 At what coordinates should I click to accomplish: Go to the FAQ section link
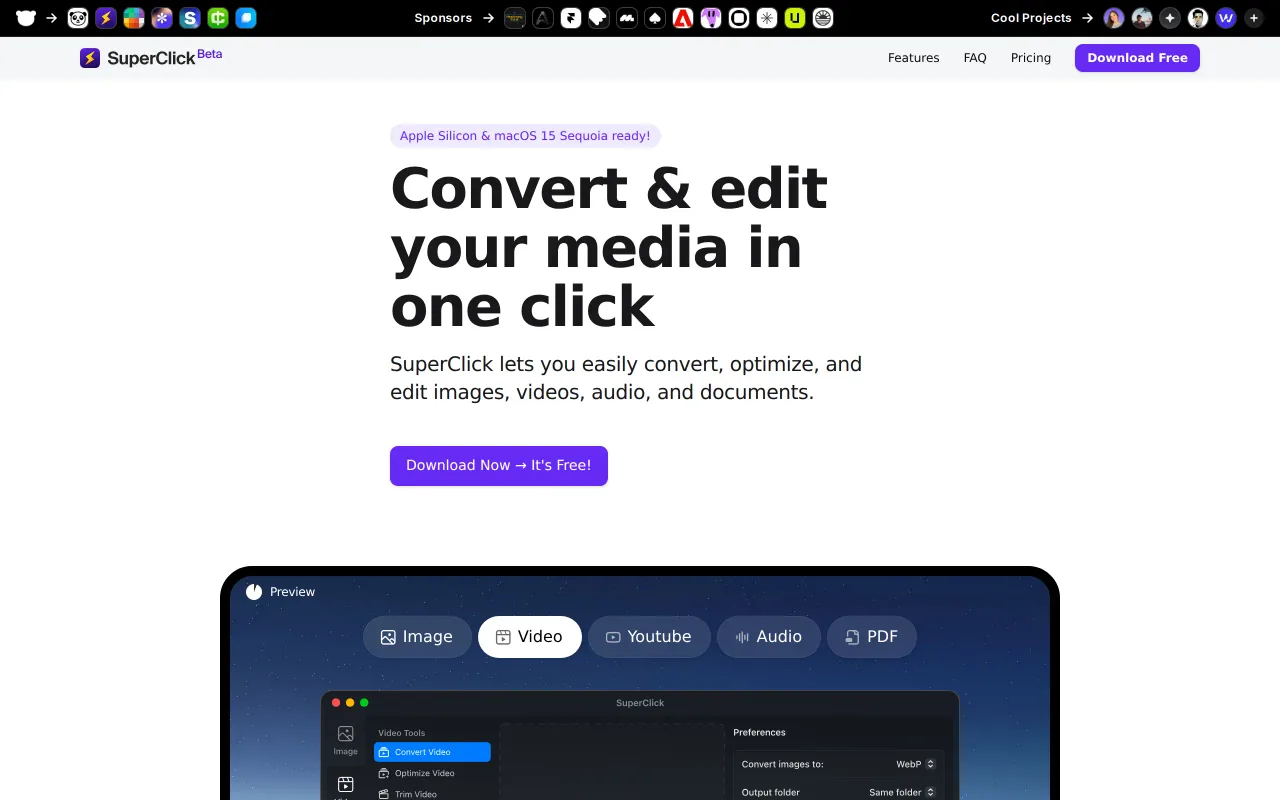[x=975, y=58]
